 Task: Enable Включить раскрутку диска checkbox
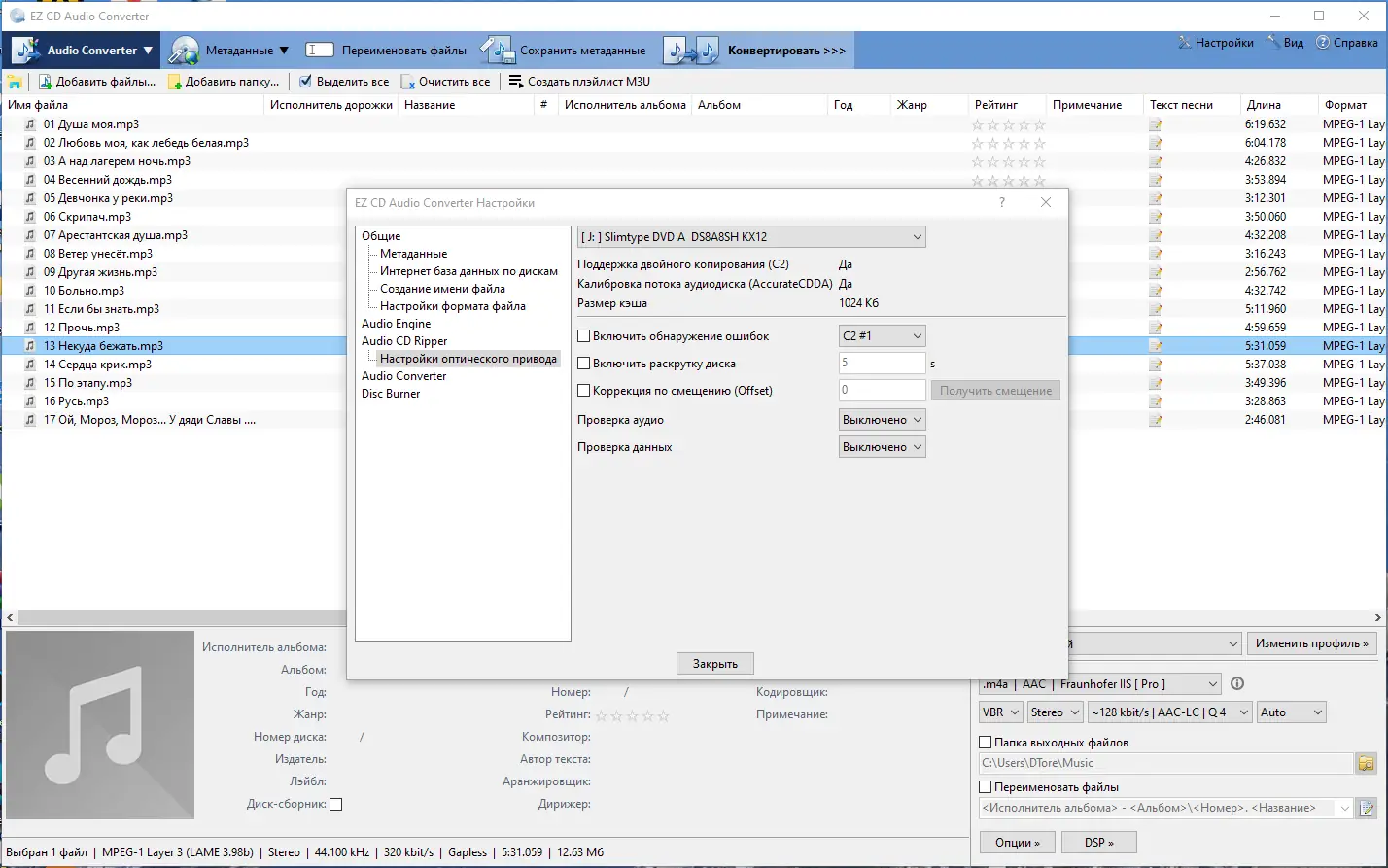[584, 364]
